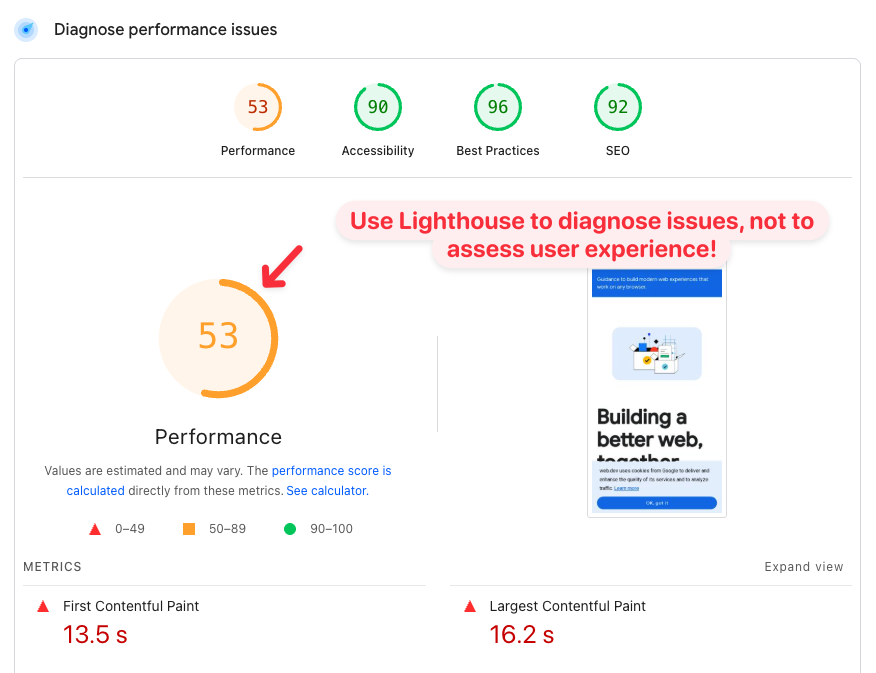
Task: Select the Performance score gauge showing 53
Action: click(x=258, y=106)
